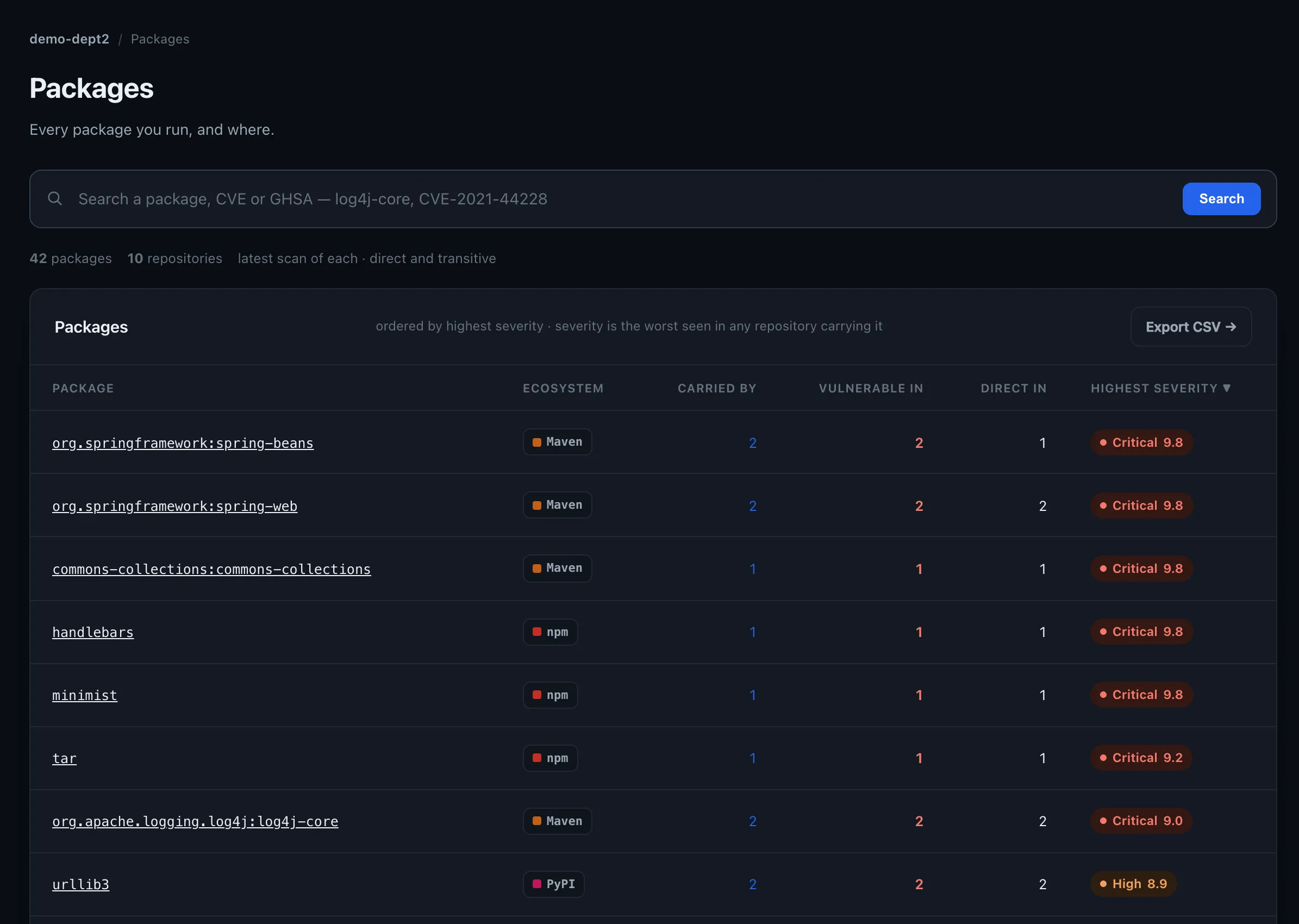Click the Critical 9.2 badge for tar
Image resolution: width=1299 pixels, height=924 pixels.
tap(1141, 758)
